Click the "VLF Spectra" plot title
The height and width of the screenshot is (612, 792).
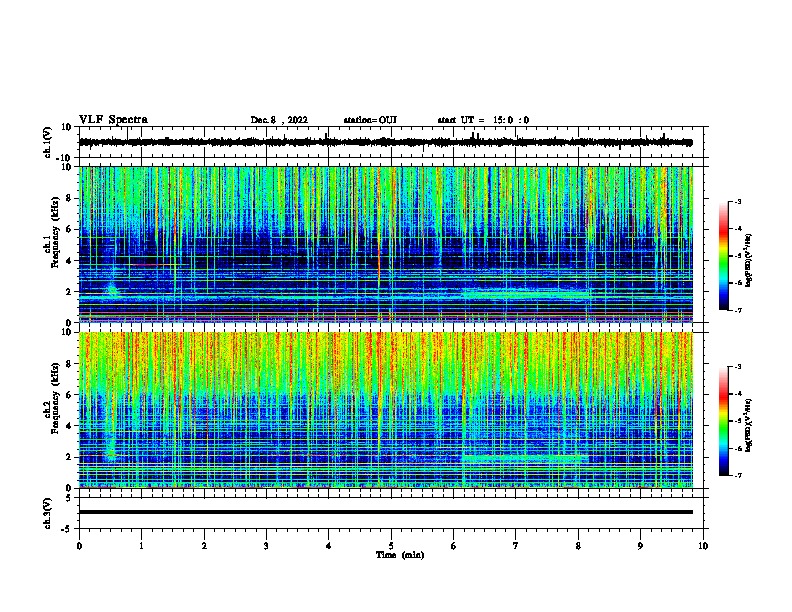[113, 120]
